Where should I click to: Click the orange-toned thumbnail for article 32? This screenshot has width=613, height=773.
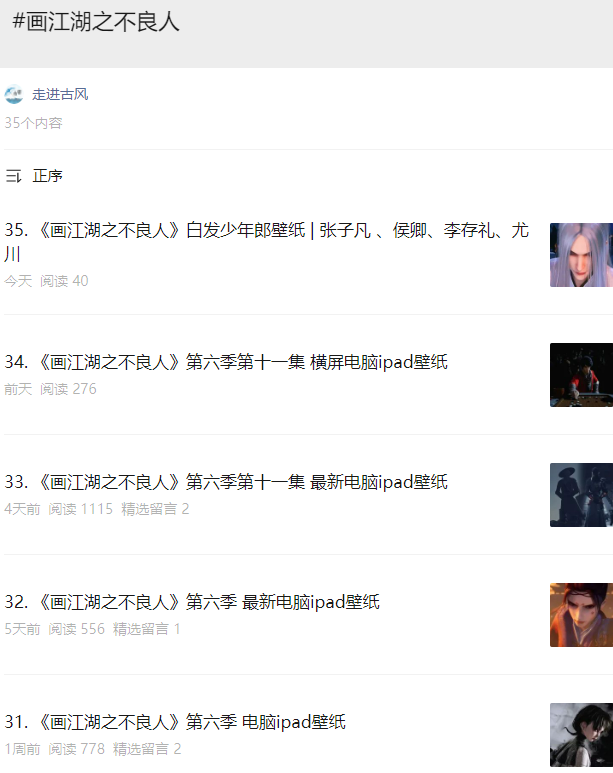point(581,615)
